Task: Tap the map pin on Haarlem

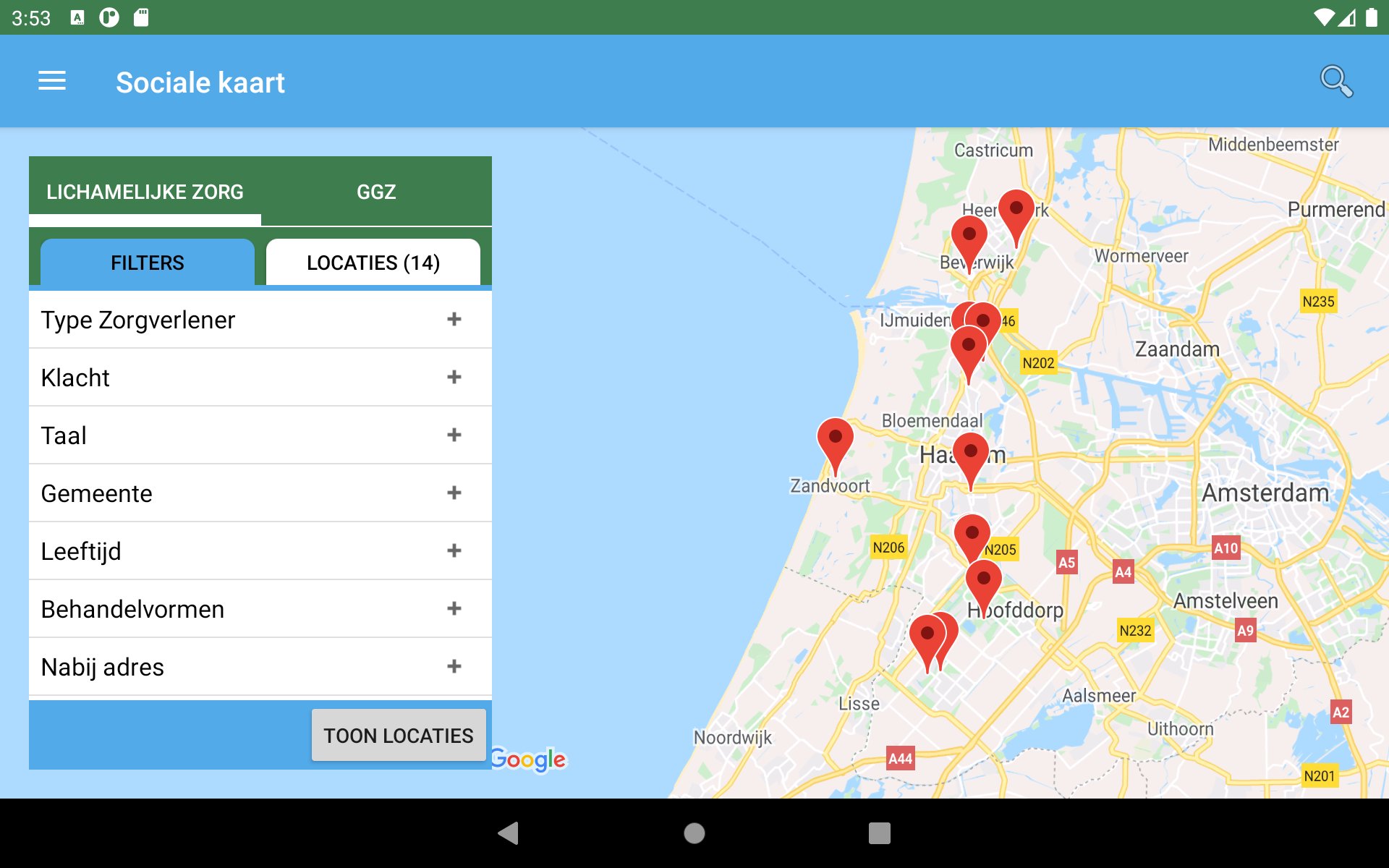Action: point(971,454)
